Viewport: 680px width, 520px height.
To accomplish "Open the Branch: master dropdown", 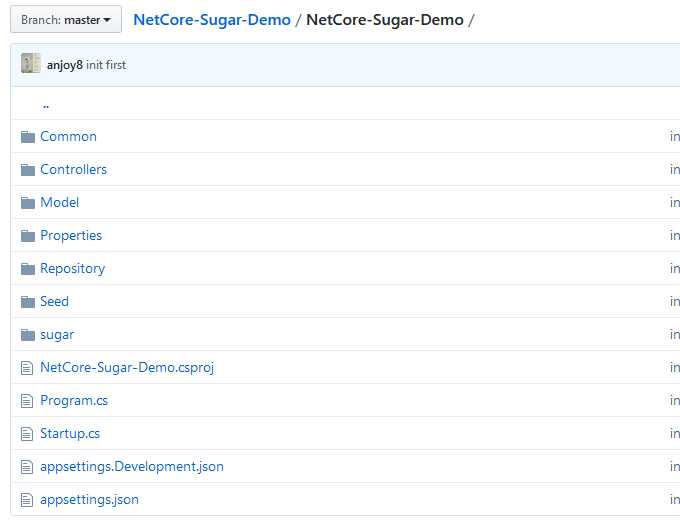I will point(66,20).
